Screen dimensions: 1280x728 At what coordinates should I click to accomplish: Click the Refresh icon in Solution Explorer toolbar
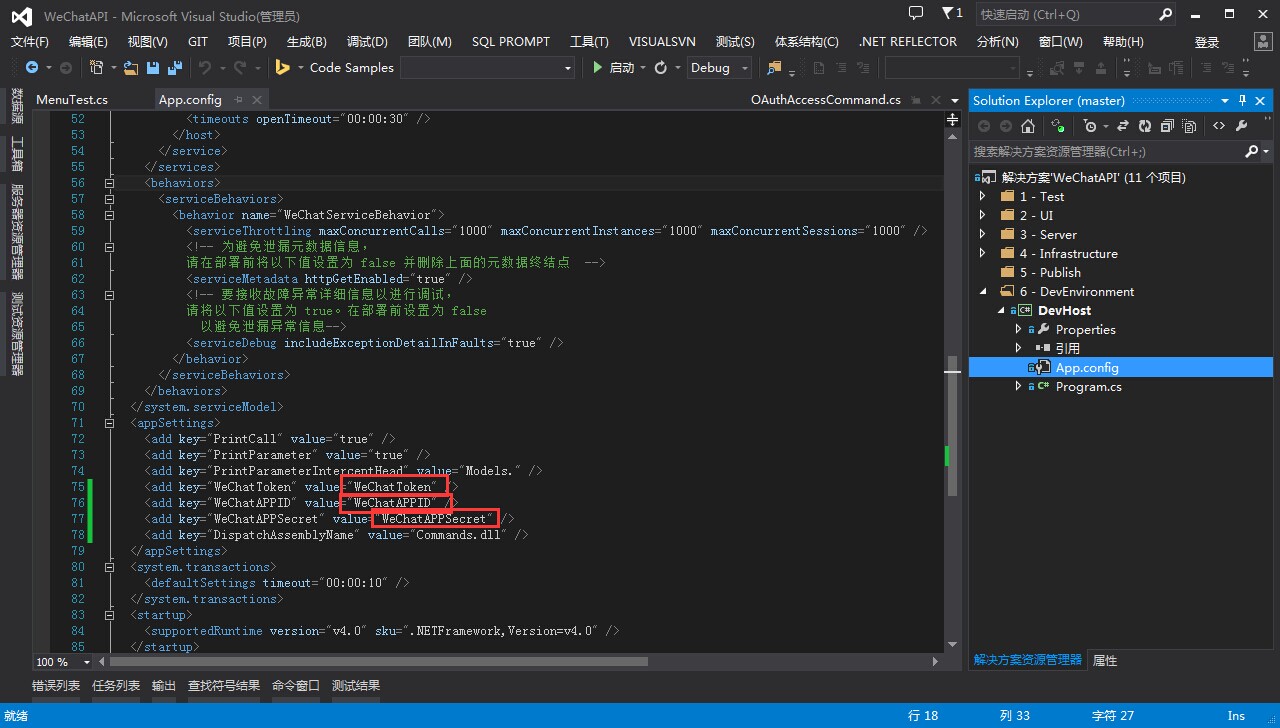1145,126
